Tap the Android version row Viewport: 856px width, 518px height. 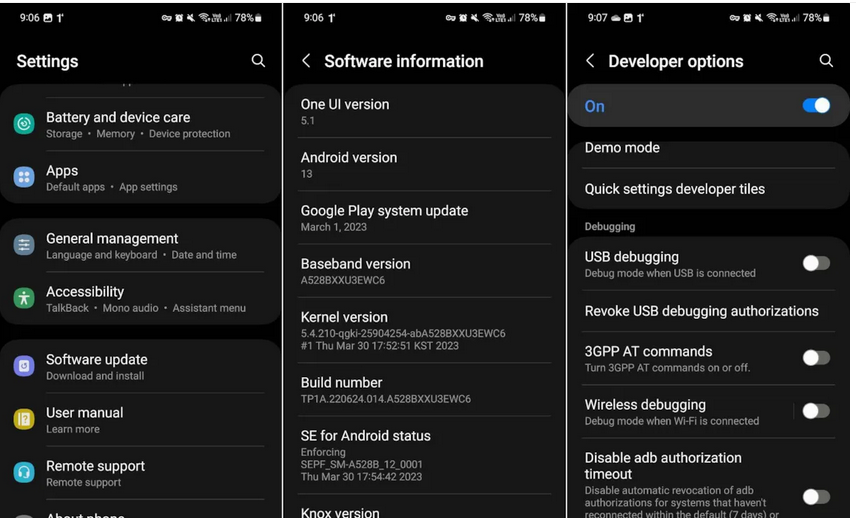pyautogui.click(x=424, y=165)
